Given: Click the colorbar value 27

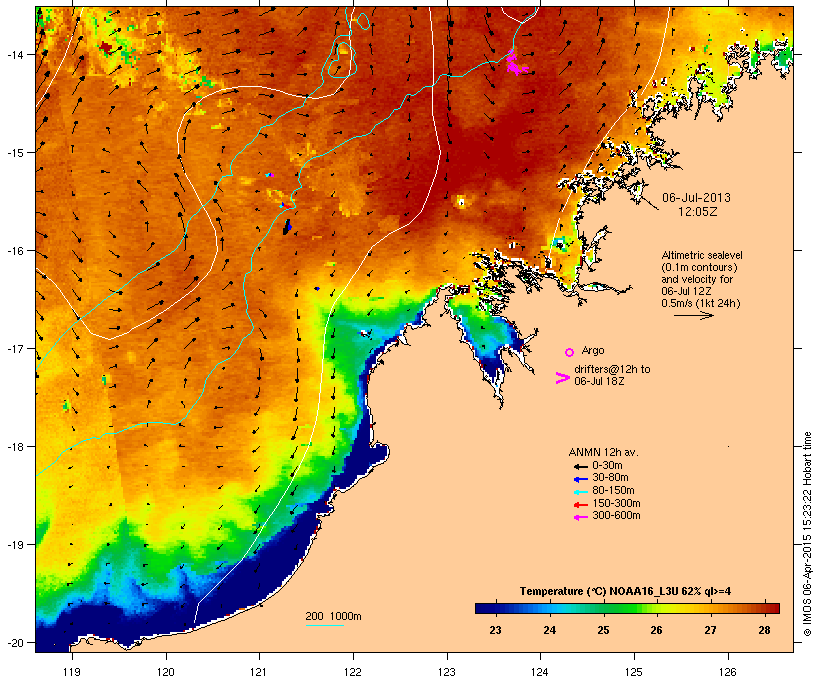Looking at the screenshot, I should [710, 630].
